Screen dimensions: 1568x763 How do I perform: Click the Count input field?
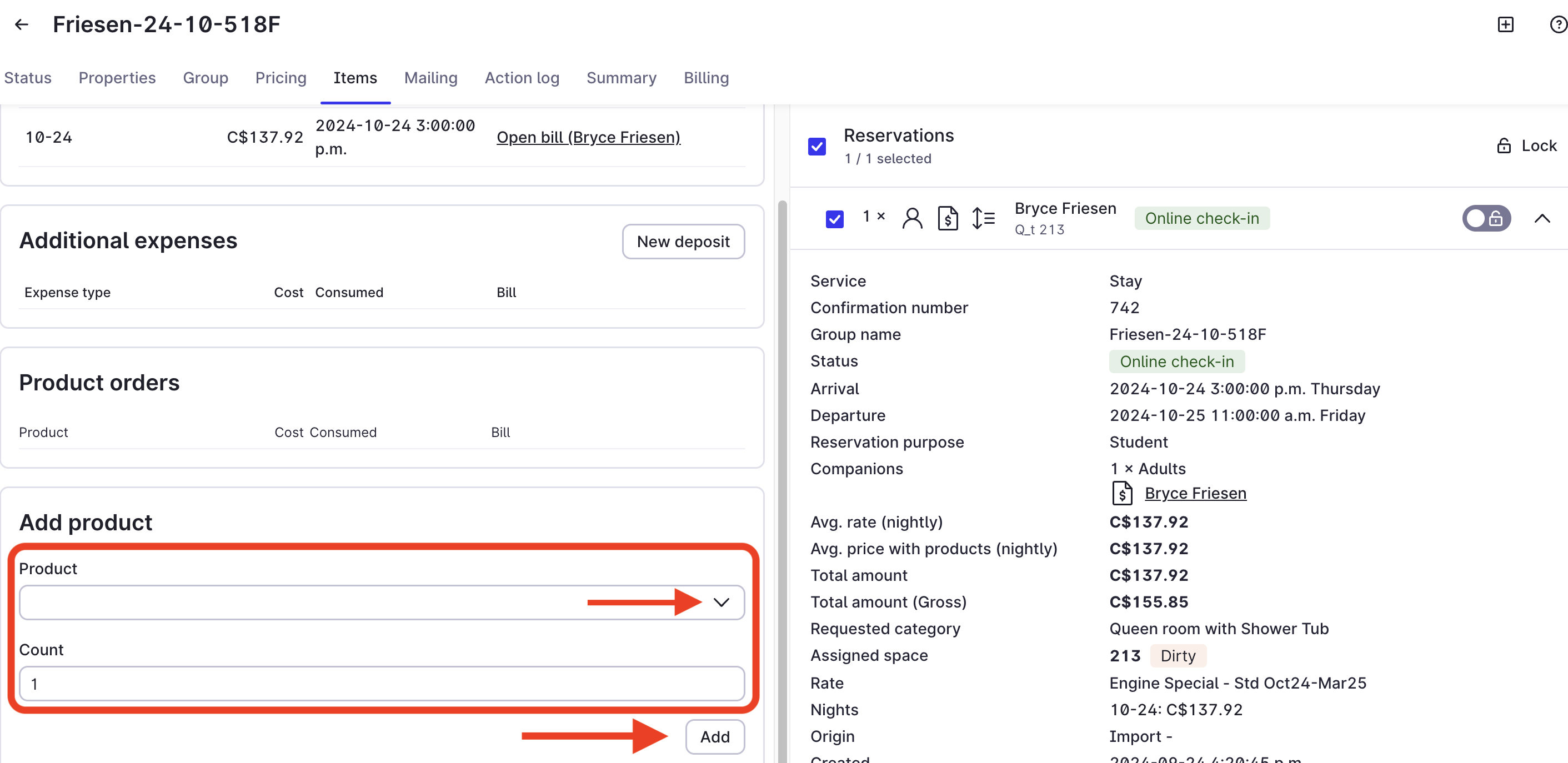pyautogui.click(x=382, y=683)
